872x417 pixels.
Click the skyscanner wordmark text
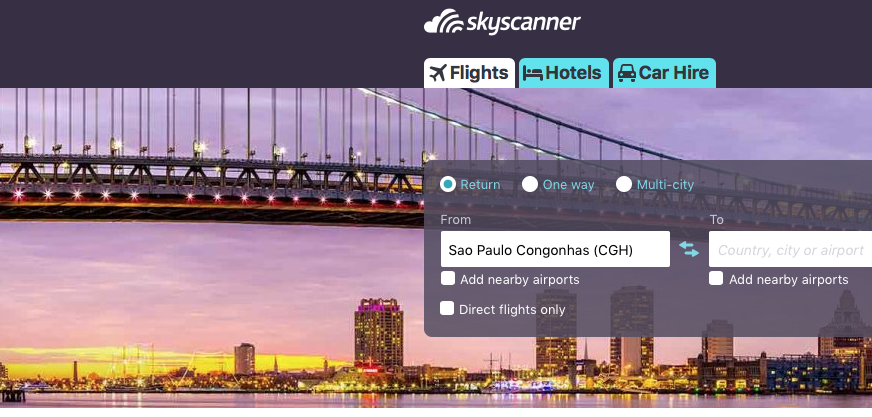click(x=523, y=23)
